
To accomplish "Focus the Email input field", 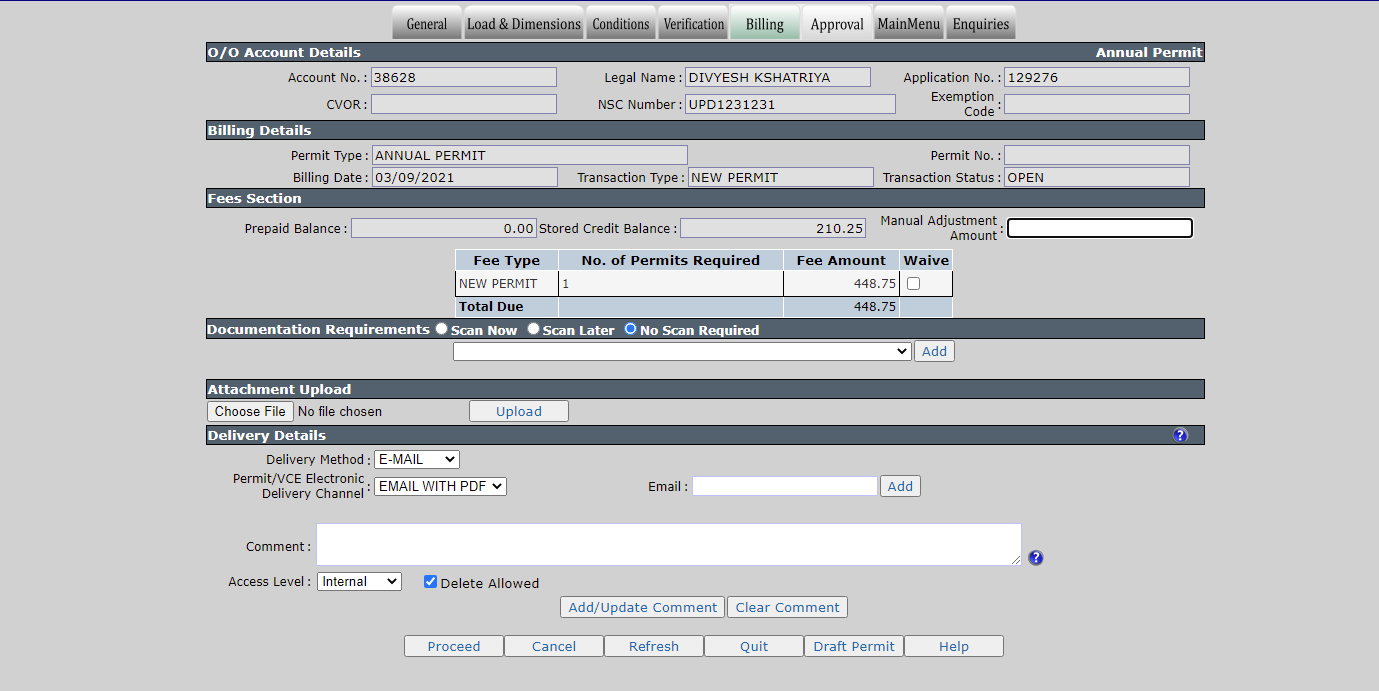I will (x=785, y=486).
